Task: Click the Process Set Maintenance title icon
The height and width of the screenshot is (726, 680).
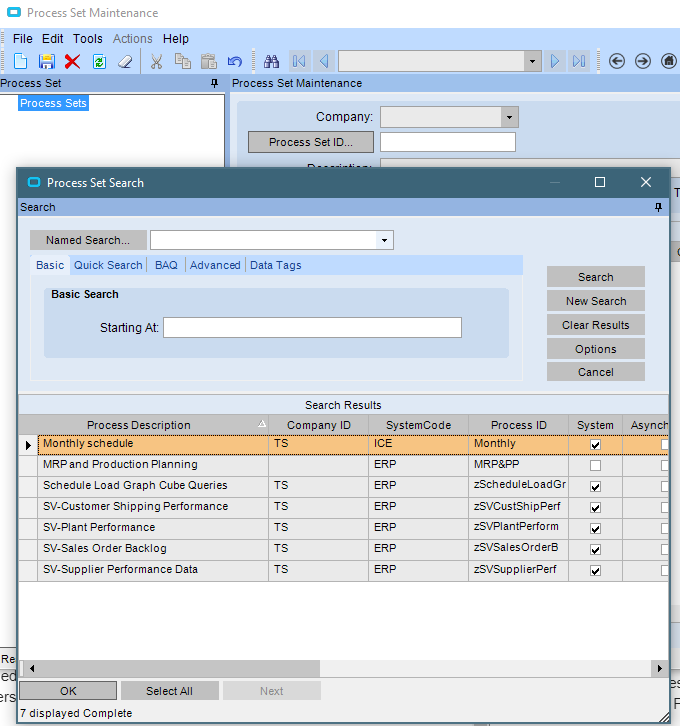Action: (x=14, y=13)
